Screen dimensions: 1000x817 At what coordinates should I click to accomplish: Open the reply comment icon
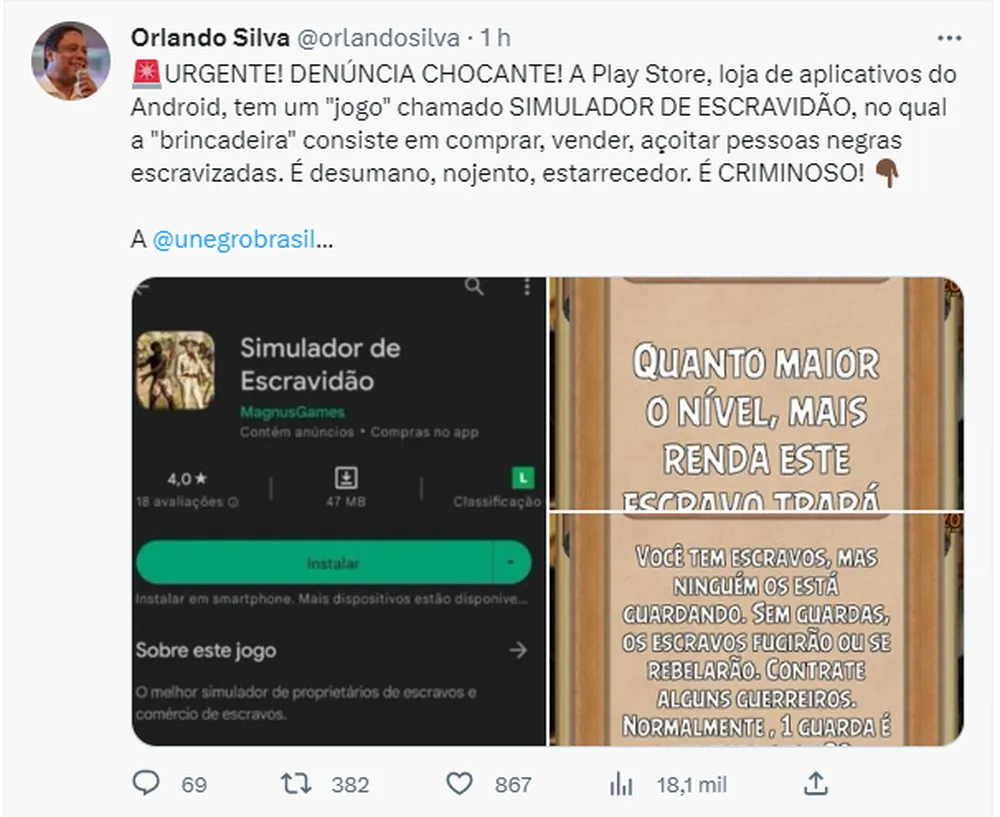point(146,783)
